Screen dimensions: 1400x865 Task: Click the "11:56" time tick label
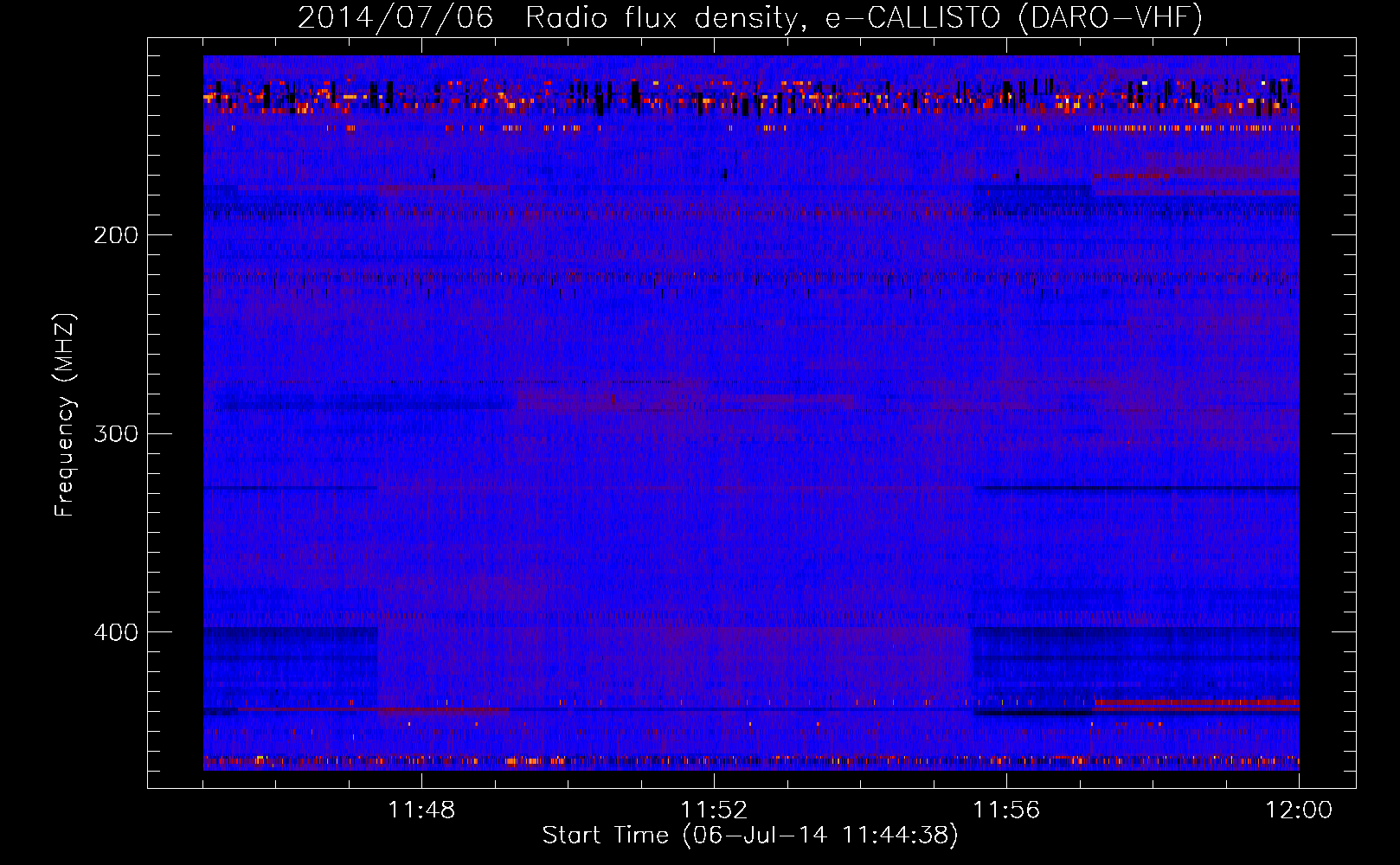coord(1006,811)
